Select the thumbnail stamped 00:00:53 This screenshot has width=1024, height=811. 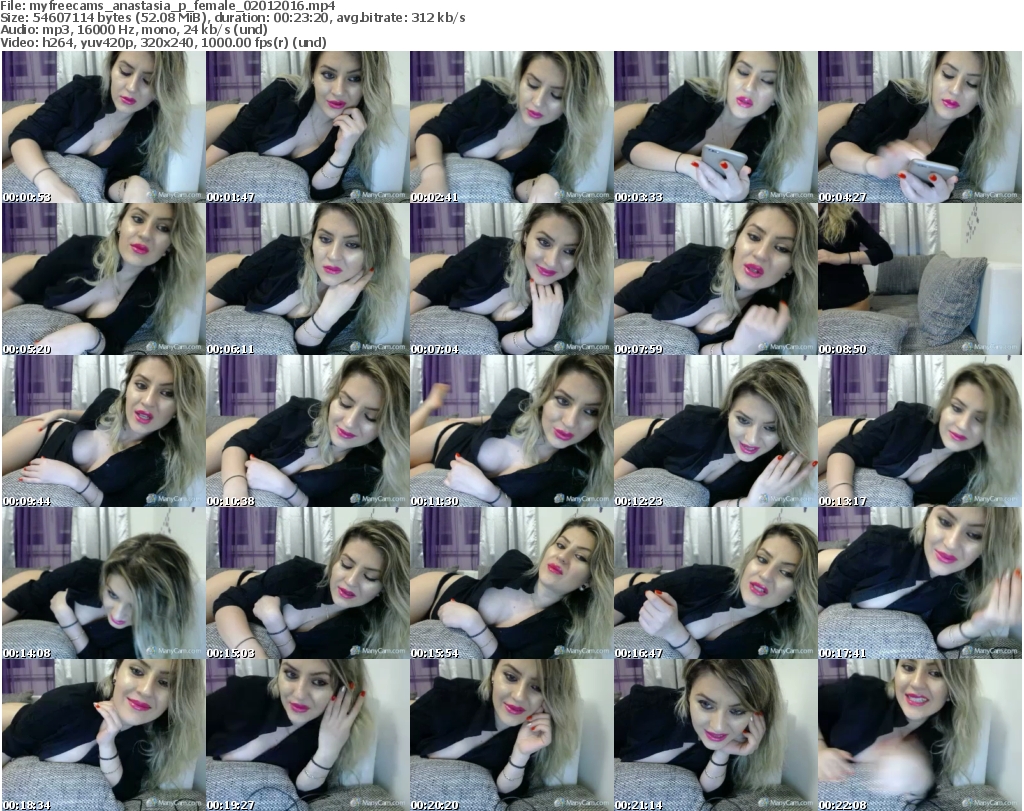103,127
